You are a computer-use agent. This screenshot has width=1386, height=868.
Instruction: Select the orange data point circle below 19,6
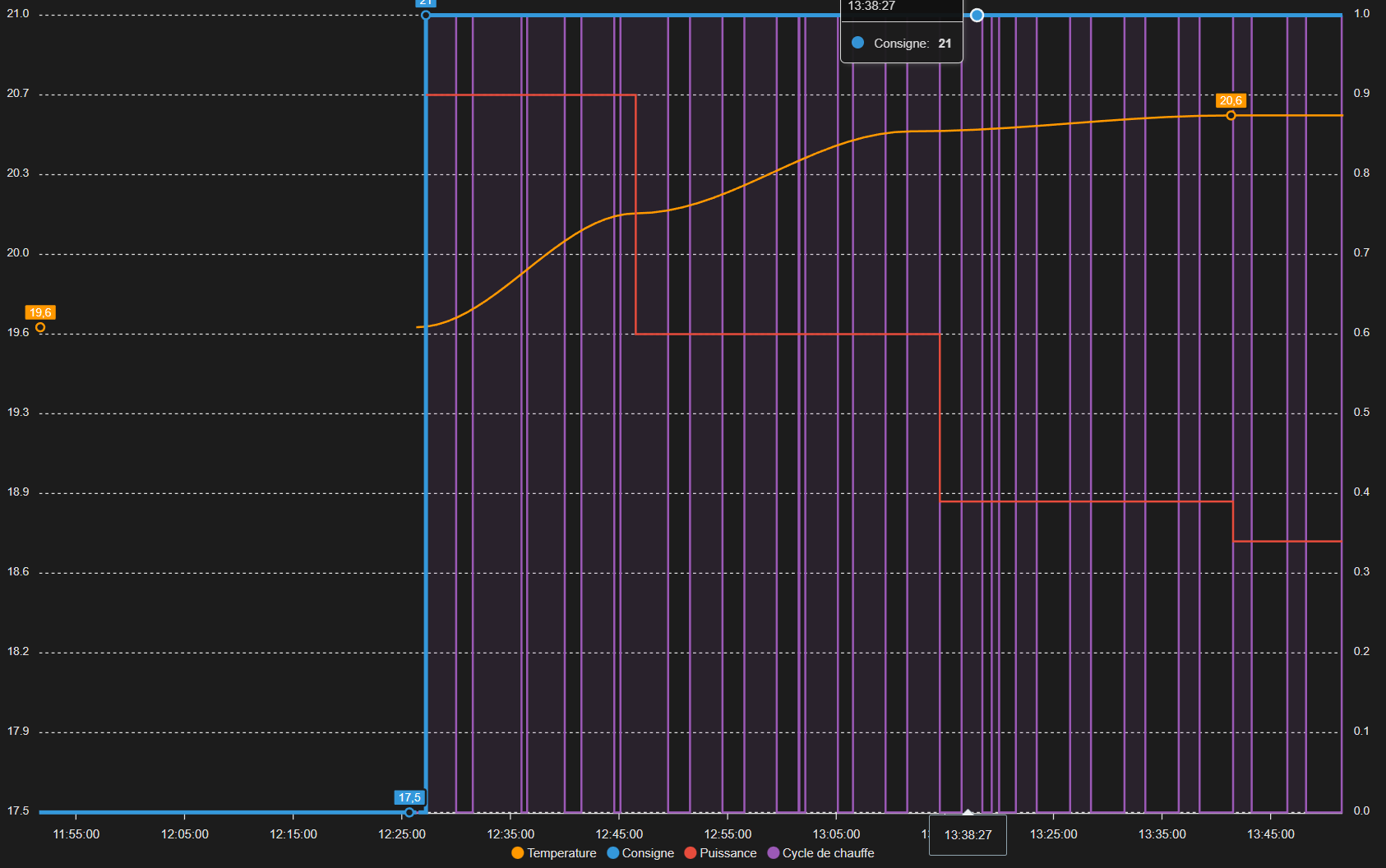pyautogui.click(x=40, y=327)
